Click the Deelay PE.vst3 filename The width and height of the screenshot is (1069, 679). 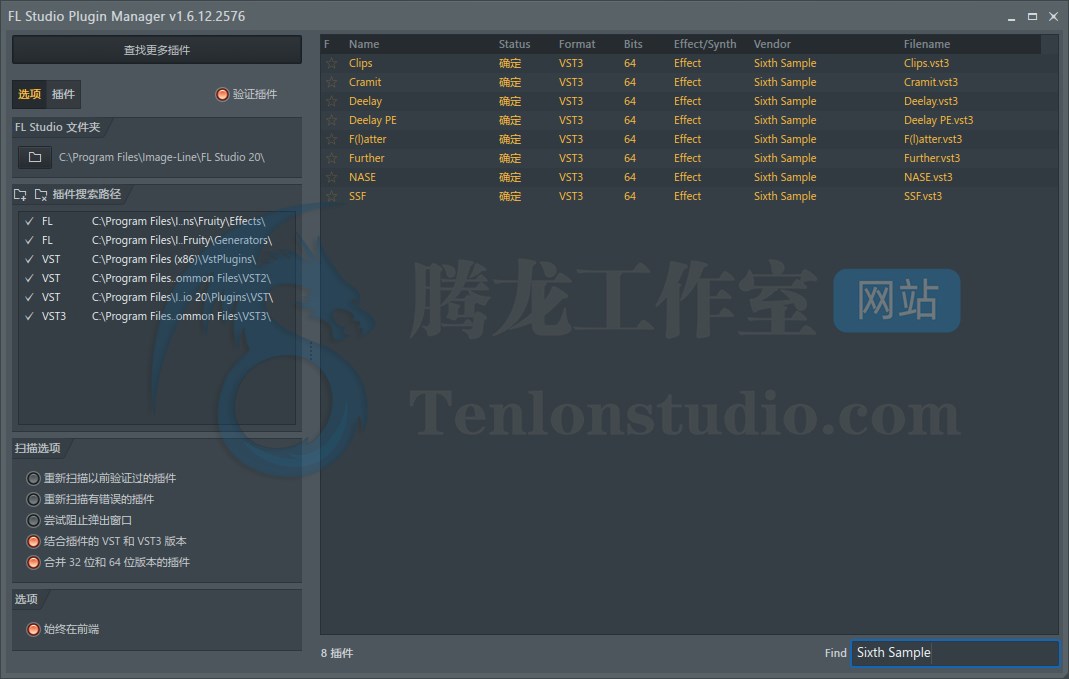pyautogui.click(x=938, y=121)
